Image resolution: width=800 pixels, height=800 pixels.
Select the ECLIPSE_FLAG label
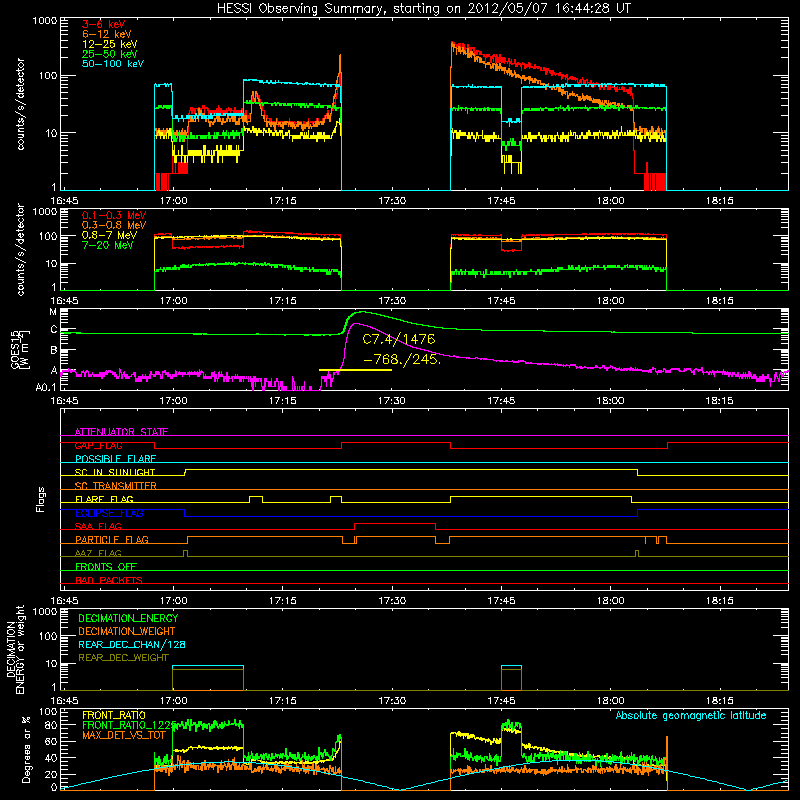(109, 513)
